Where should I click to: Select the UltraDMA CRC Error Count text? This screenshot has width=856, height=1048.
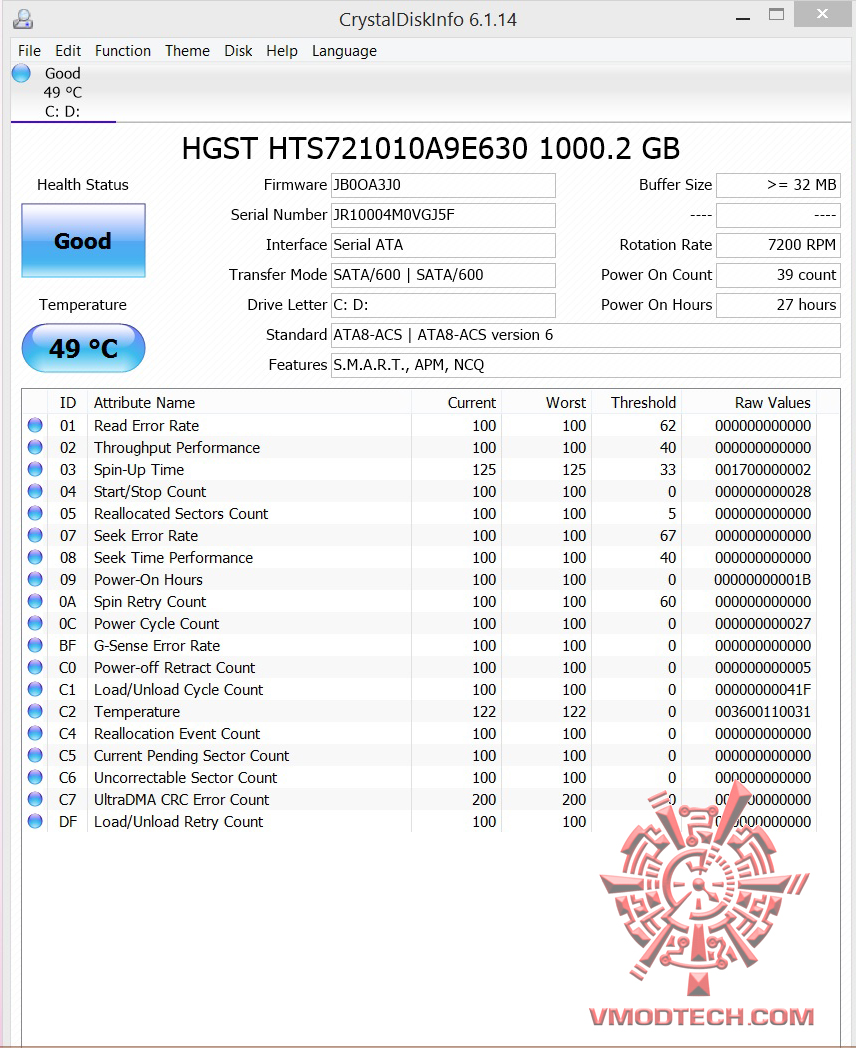click(182, 800)
